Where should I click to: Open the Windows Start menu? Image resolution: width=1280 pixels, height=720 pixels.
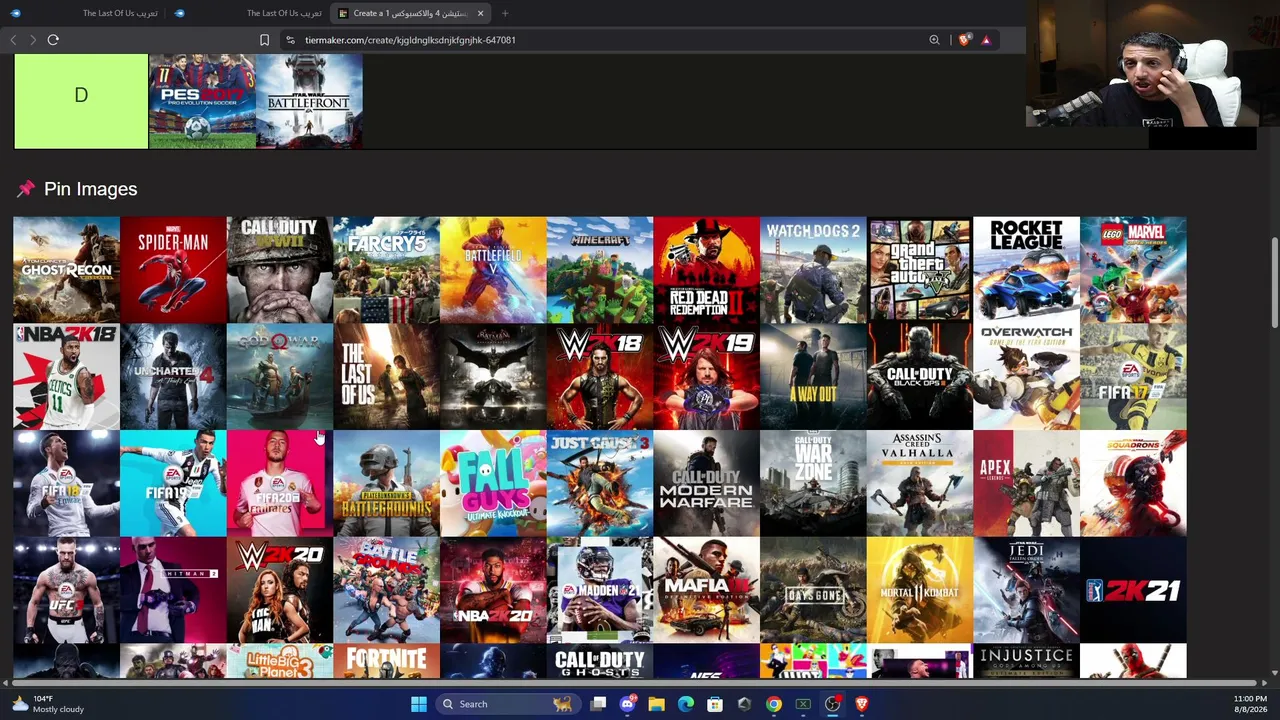click(419, 704)
